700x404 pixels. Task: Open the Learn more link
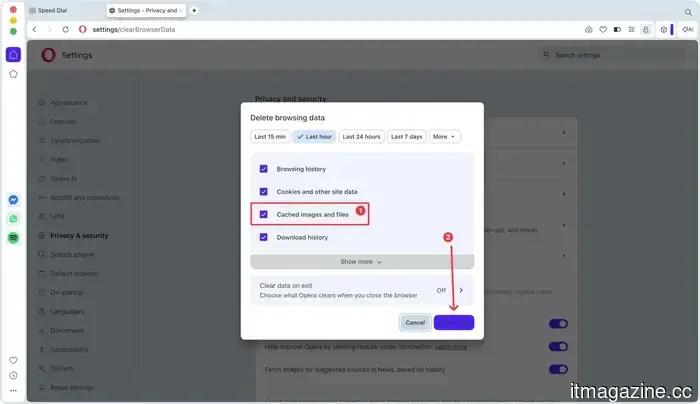pos(450,347)
